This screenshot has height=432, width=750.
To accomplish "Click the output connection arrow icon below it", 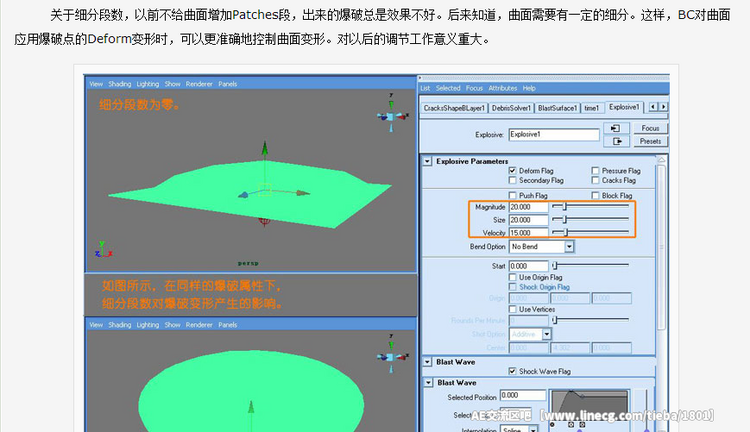I will [x=616, y=141].
